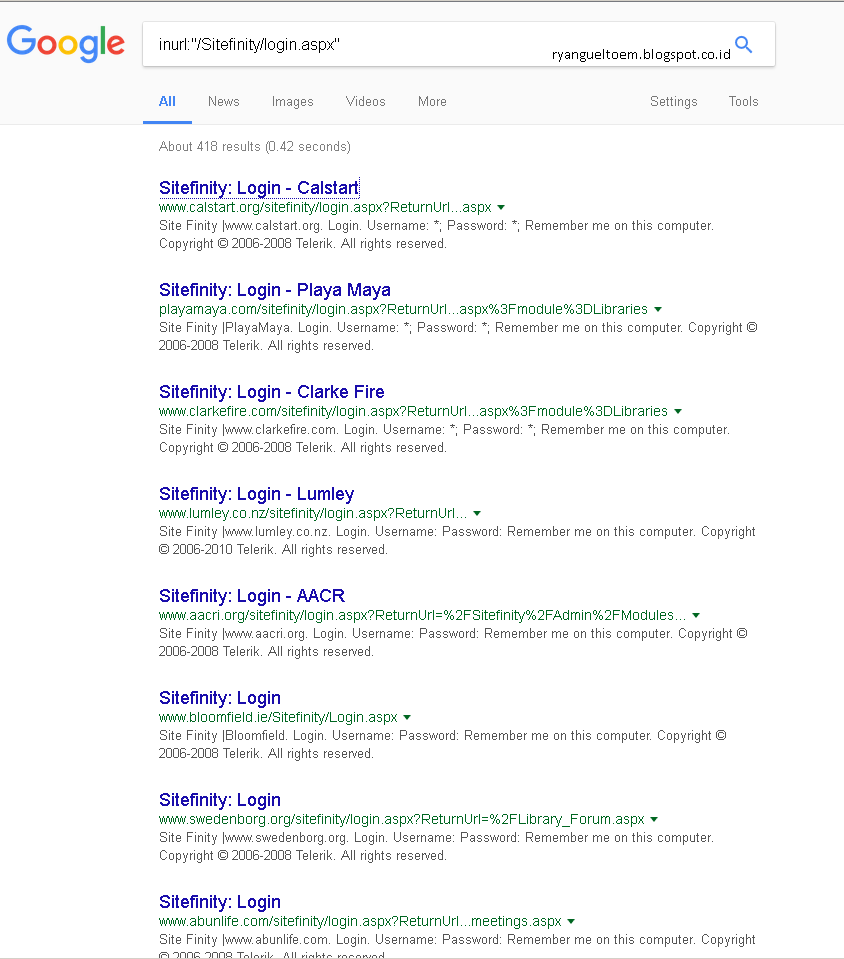Viewport: 844px width, 959px height.
Task: Click the green www.clarkefire.com URL text
Action: click(413, 412)
